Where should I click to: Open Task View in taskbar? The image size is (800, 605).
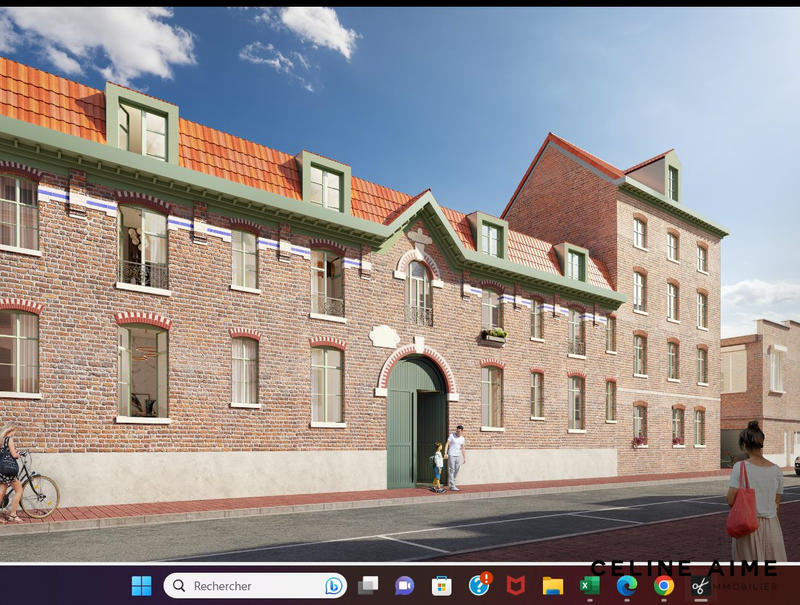(x=368, y=586)
